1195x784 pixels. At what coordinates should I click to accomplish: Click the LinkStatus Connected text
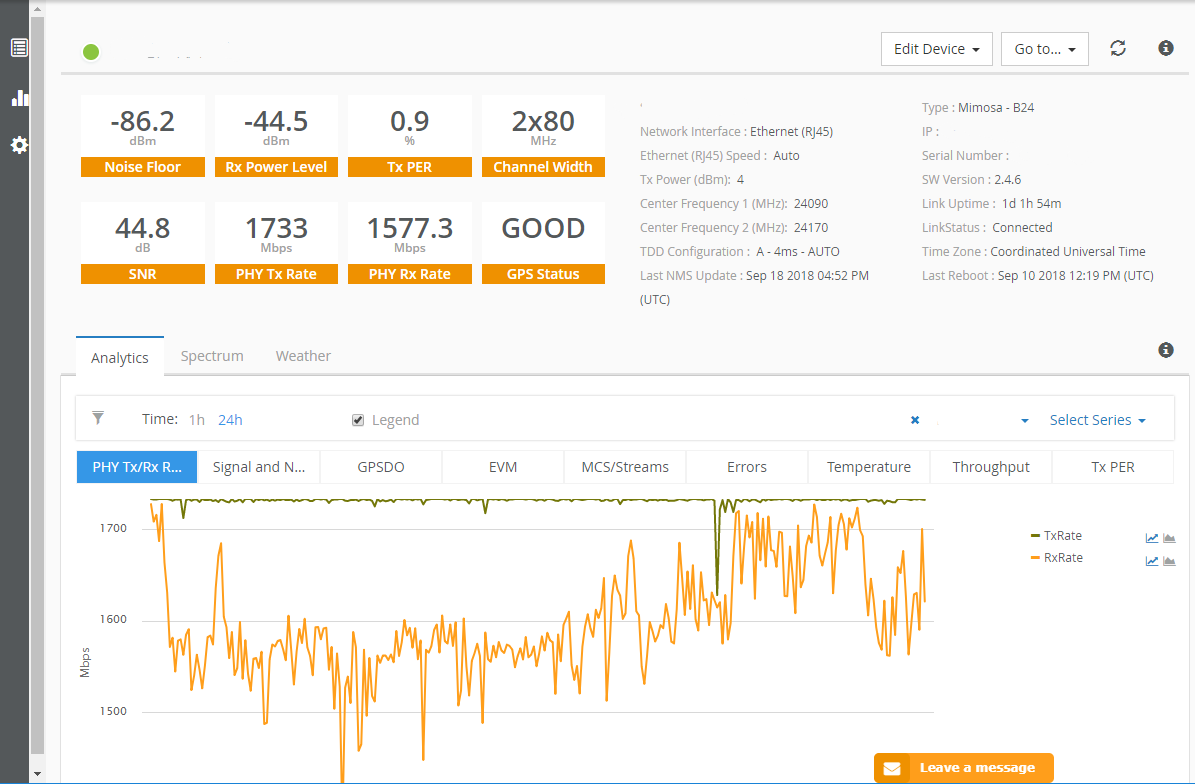[987, 227]
